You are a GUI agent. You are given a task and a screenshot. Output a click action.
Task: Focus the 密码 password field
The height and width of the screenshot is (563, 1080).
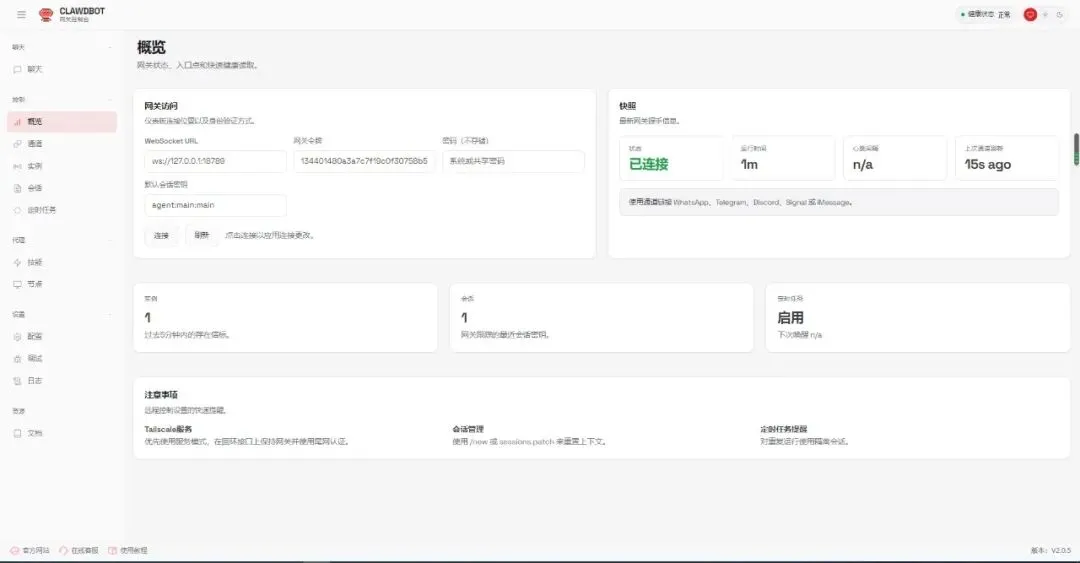click(x=513, y=161)
